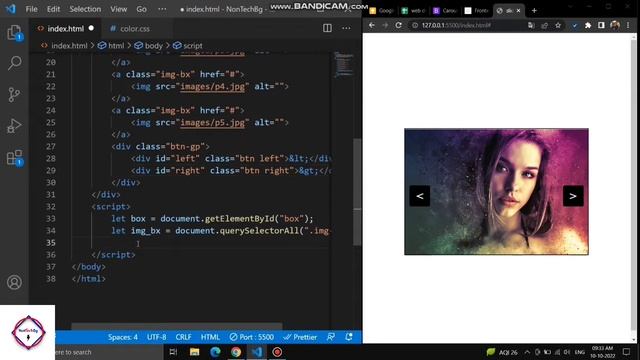The width and height of the screenshot is (640, 360).
Task: Change indentation via Spaces: 4
Action: (x=122, y=337)
